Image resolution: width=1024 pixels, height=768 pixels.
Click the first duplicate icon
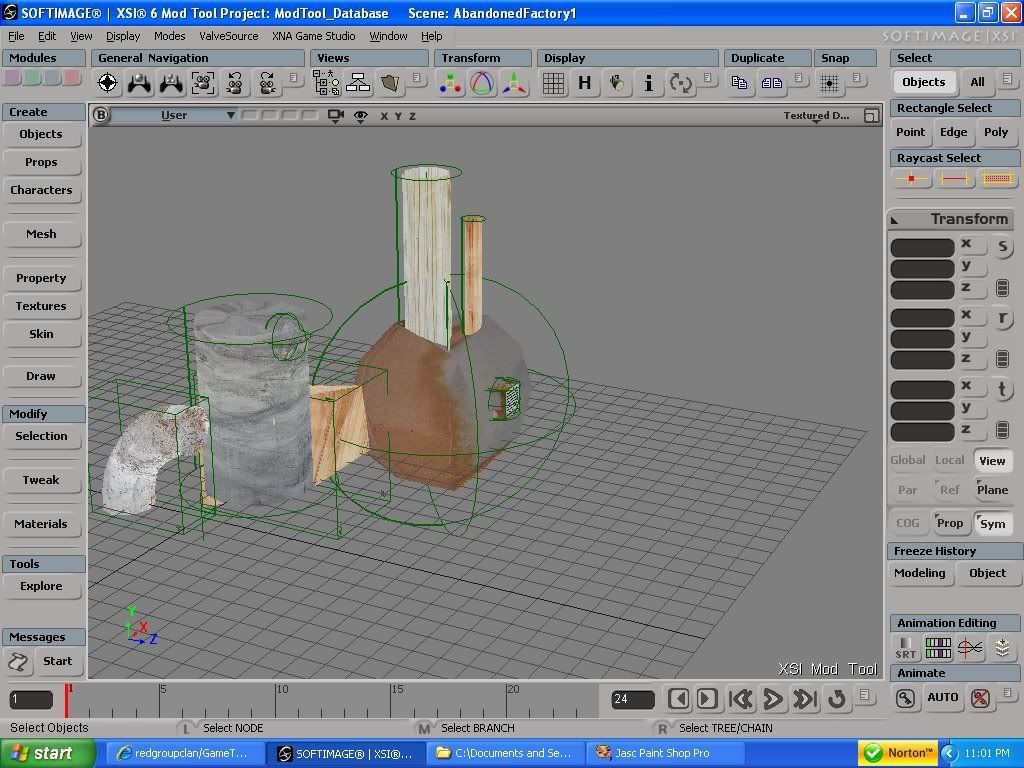739,83
